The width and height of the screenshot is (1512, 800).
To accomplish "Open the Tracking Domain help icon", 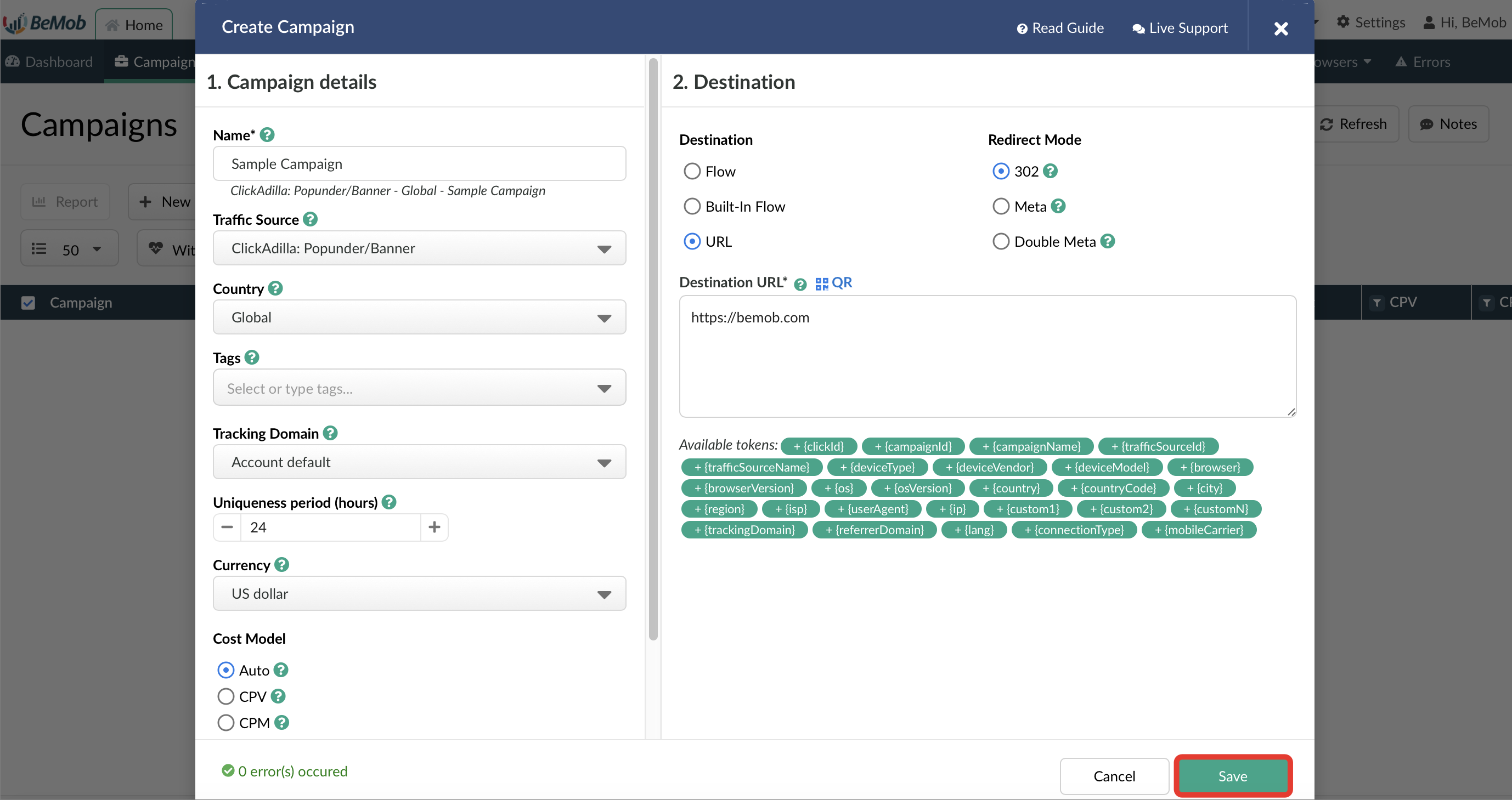I will (330, 433).
